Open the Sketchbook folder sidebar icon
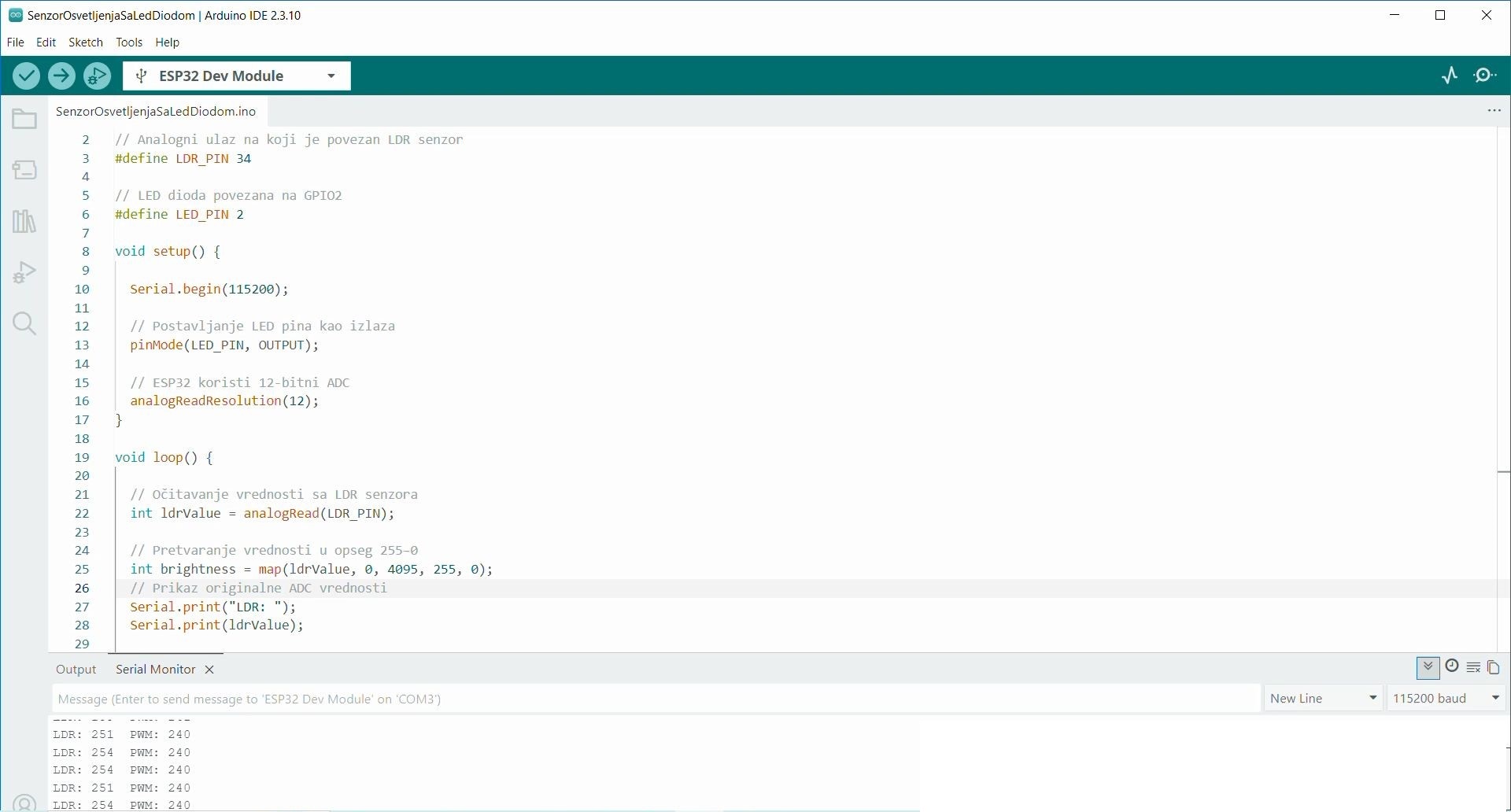 [24, 120]
